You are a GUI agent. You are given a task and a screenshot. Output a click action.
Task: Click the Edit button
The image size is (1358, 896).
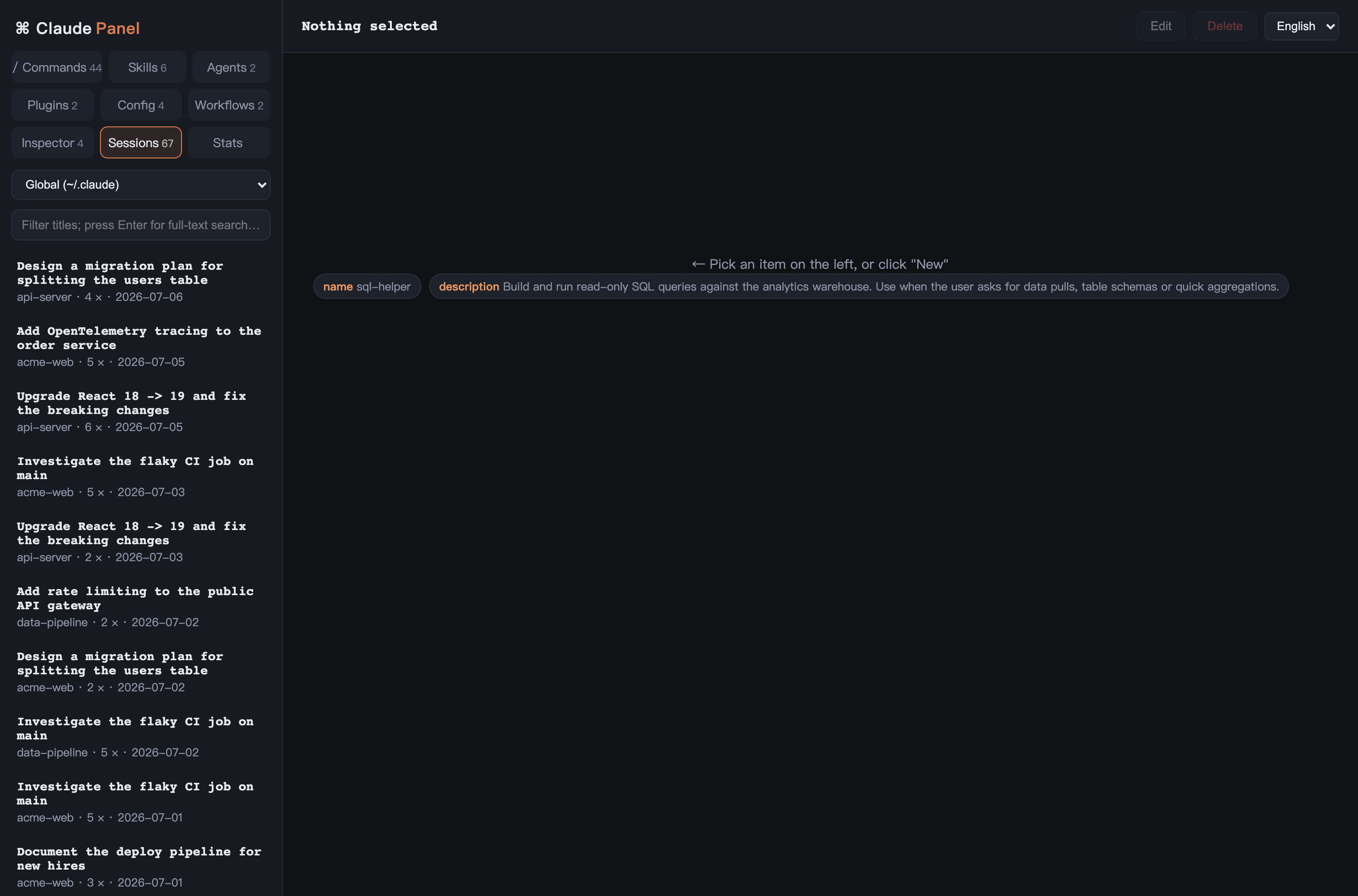[1160, 26]
